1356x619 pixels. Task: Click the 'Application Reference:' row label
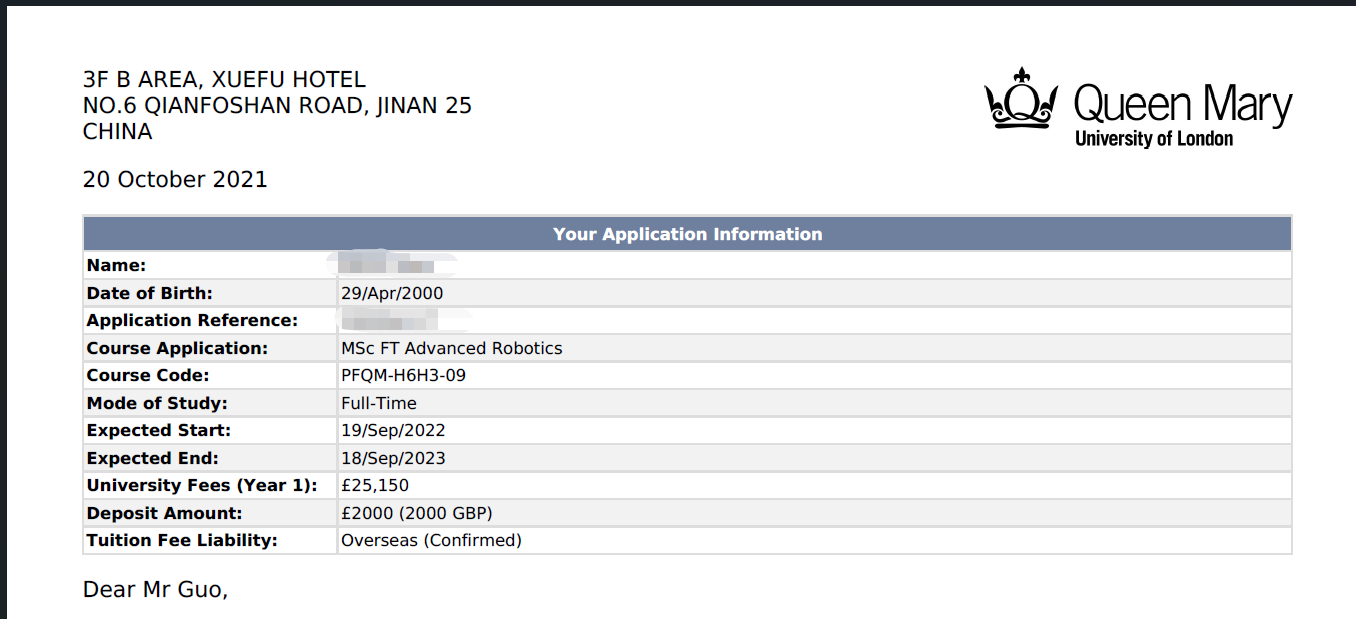click(x=192, y=321)
